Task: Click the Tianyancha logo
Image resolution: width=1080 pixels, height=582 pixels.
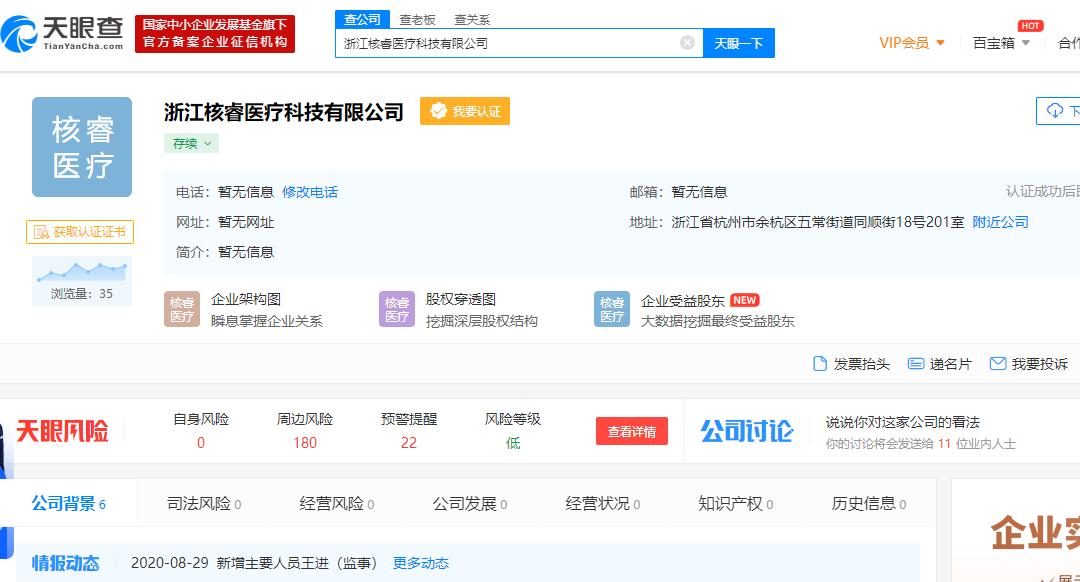Action: click(x=60, y=31)
